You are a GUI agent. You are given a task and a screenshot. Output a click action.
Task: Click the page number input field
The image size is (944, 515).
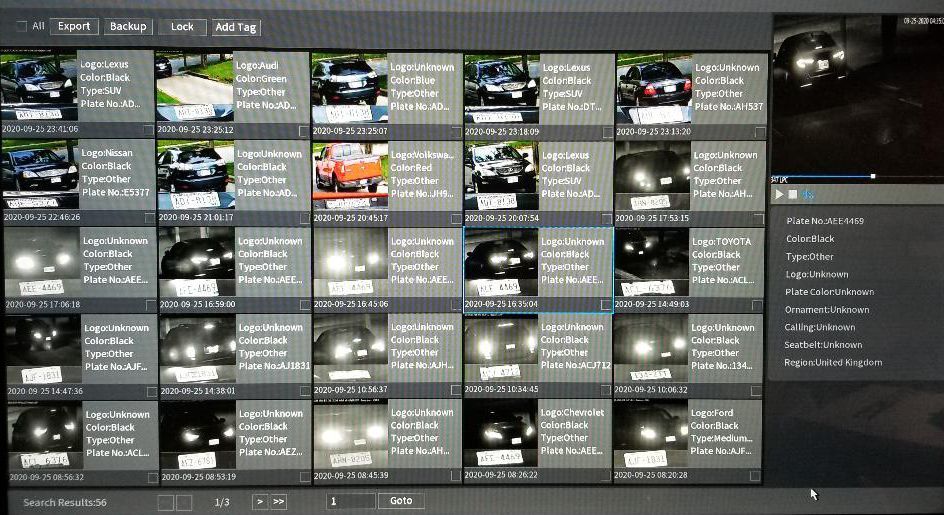[350, 501]
